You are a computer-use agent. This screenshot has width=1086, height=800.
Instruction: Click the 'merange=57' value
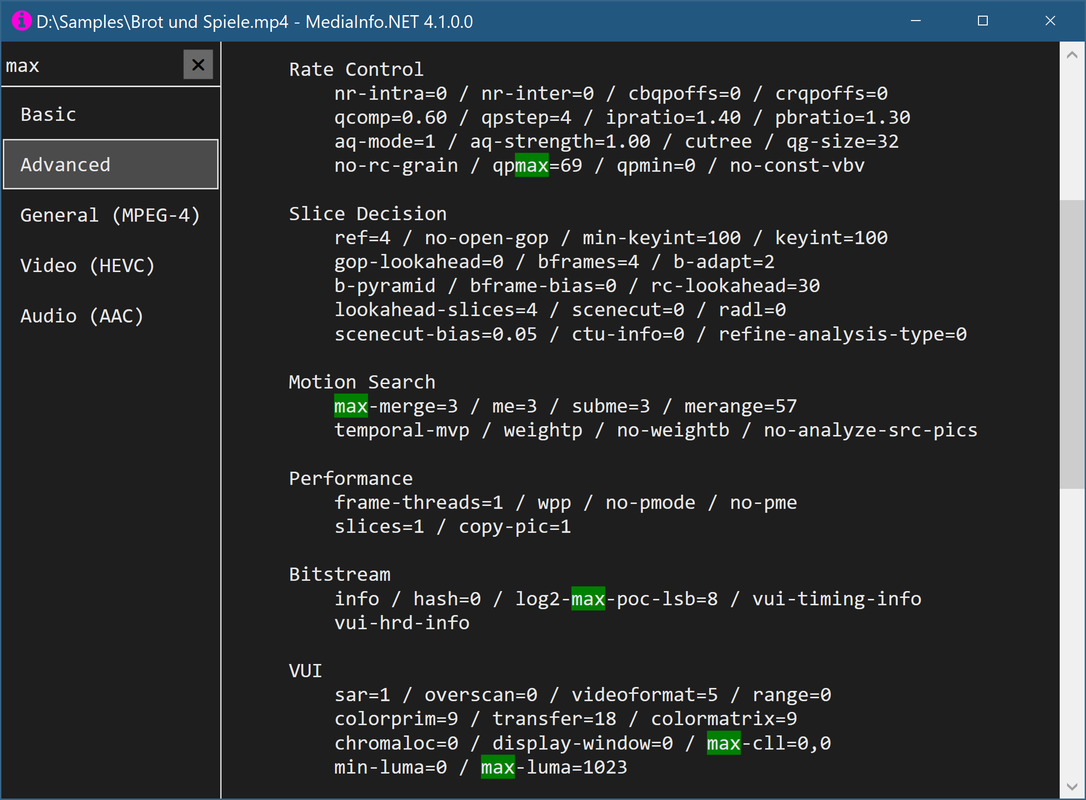click(740, 406)
